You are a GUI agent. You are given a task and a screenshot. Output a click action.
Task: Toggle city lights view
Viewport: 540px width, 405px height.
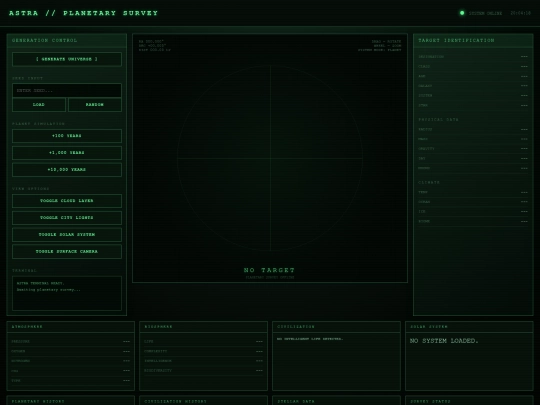(67, 218)
